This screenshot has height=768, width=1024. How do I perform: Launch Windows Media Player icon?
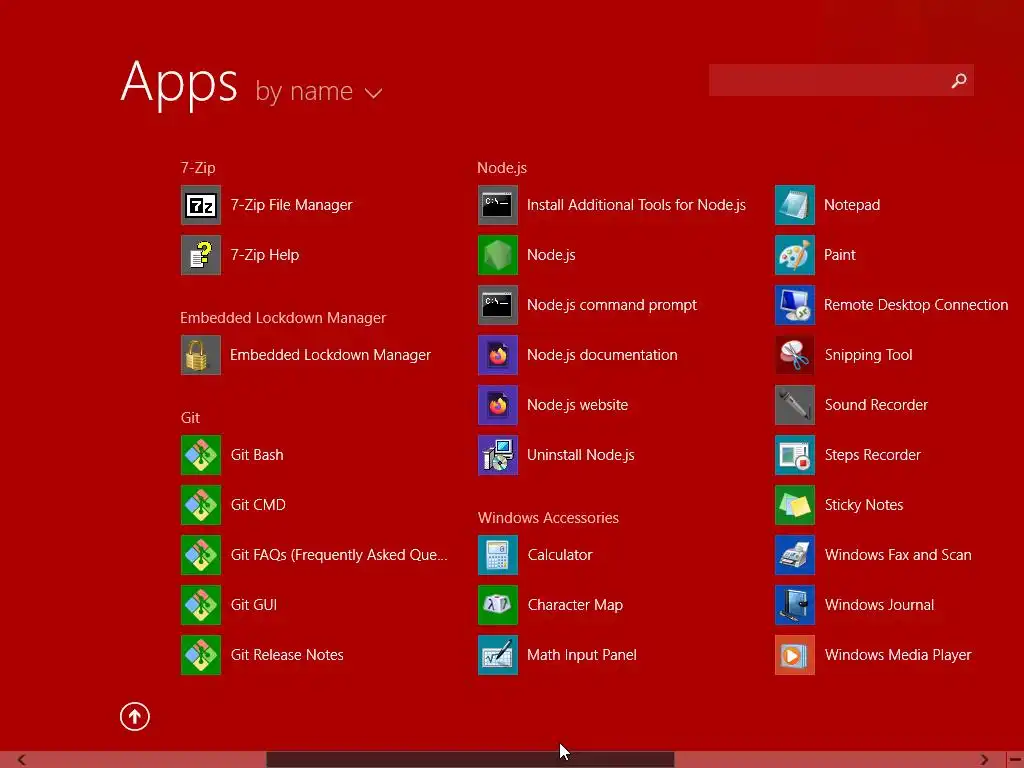click(795, 655)
